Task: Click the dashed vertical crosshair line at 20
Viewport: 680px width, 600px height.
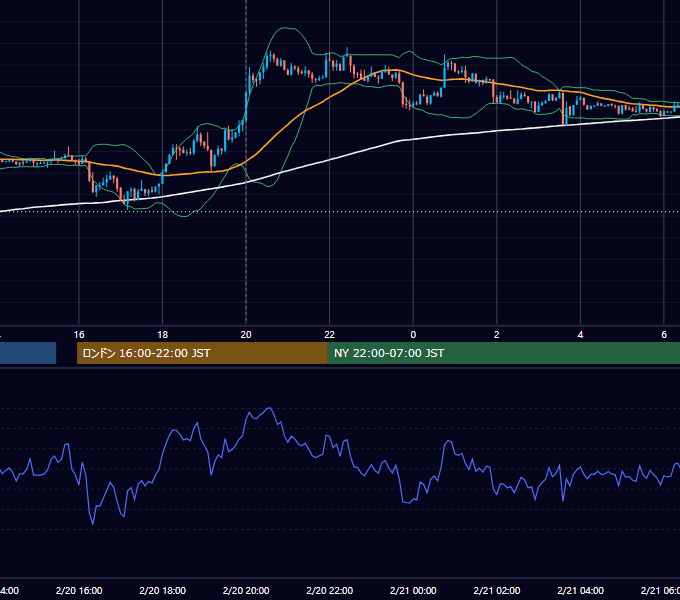Action: (246, 163)
